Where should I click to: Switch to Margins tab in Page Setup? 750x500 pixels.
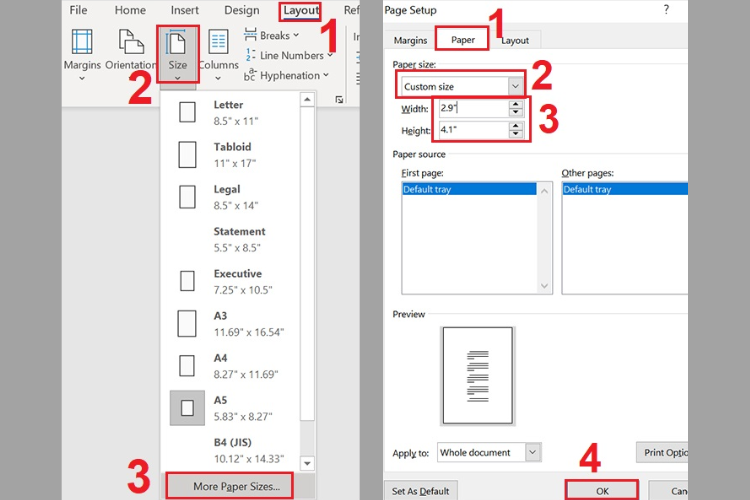pos(410,40)
